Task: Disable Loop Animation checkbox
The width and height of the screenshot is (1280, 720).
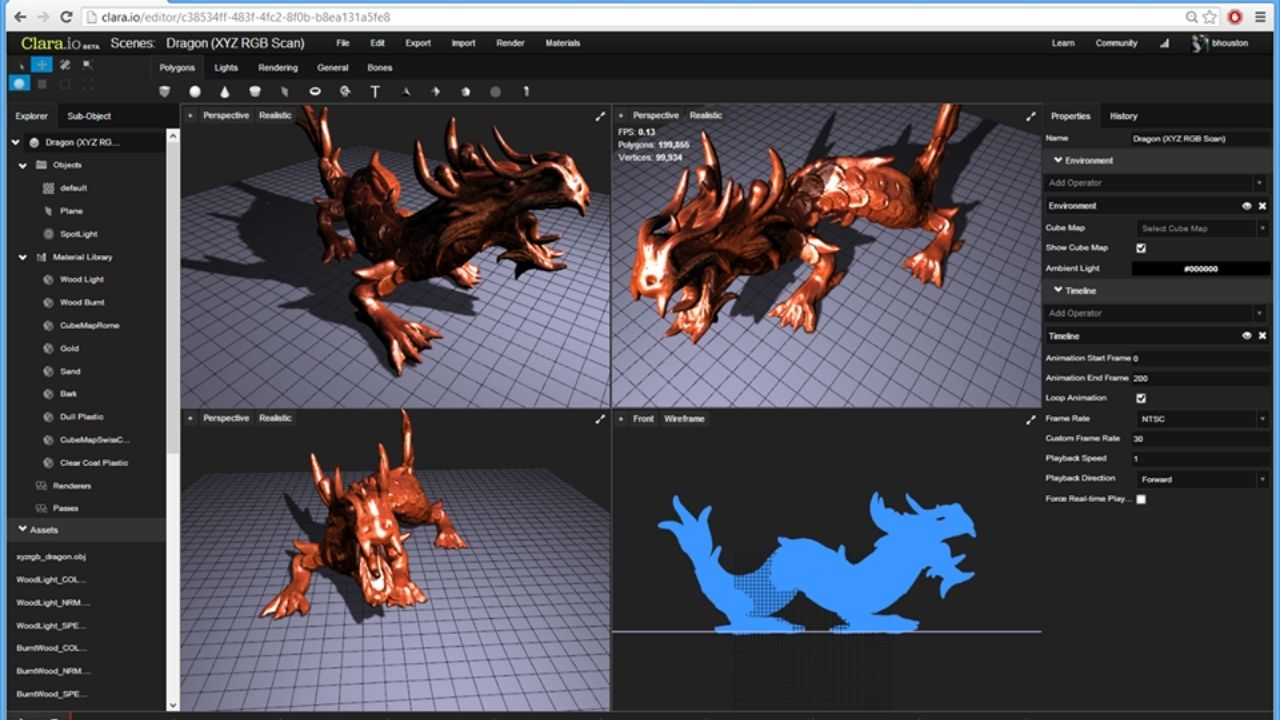Action: point(1141,398)
